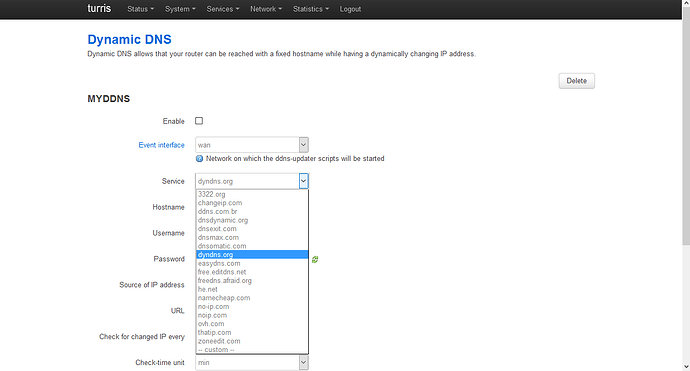Open the Event interface wan dropdown
Viewport: 690px width, 371px height.
252,145
